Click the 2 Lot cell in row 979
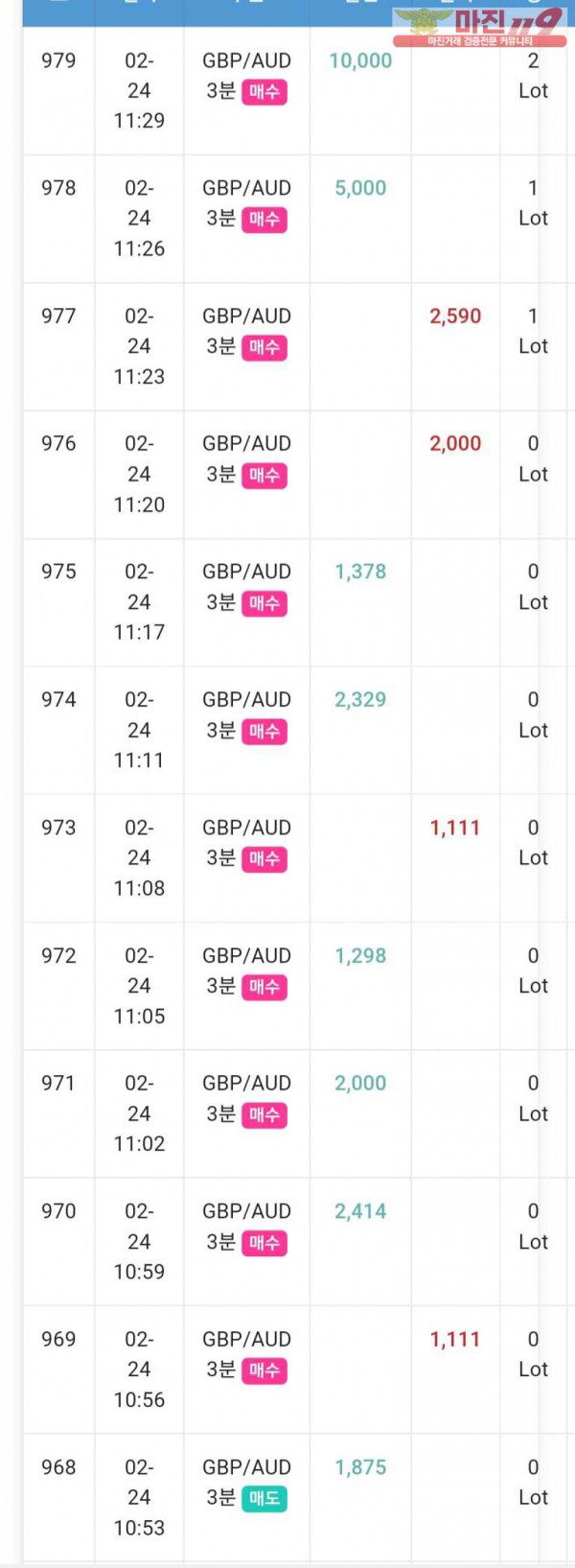 533,76
